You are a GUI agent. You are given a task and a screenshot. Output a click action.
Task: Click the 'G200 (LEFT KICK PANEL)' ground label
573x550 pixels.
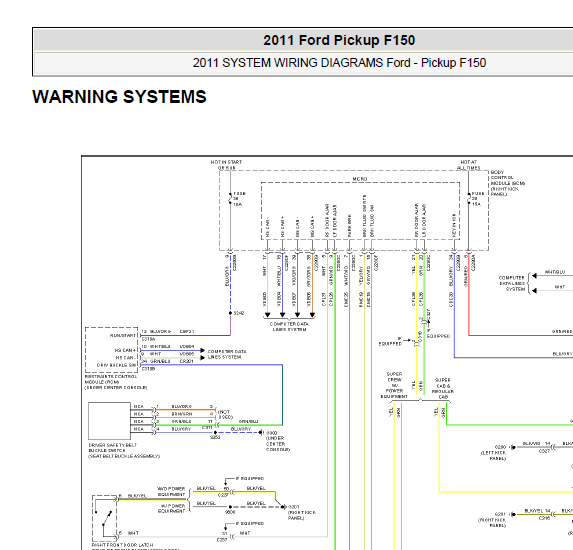(494, 452)
